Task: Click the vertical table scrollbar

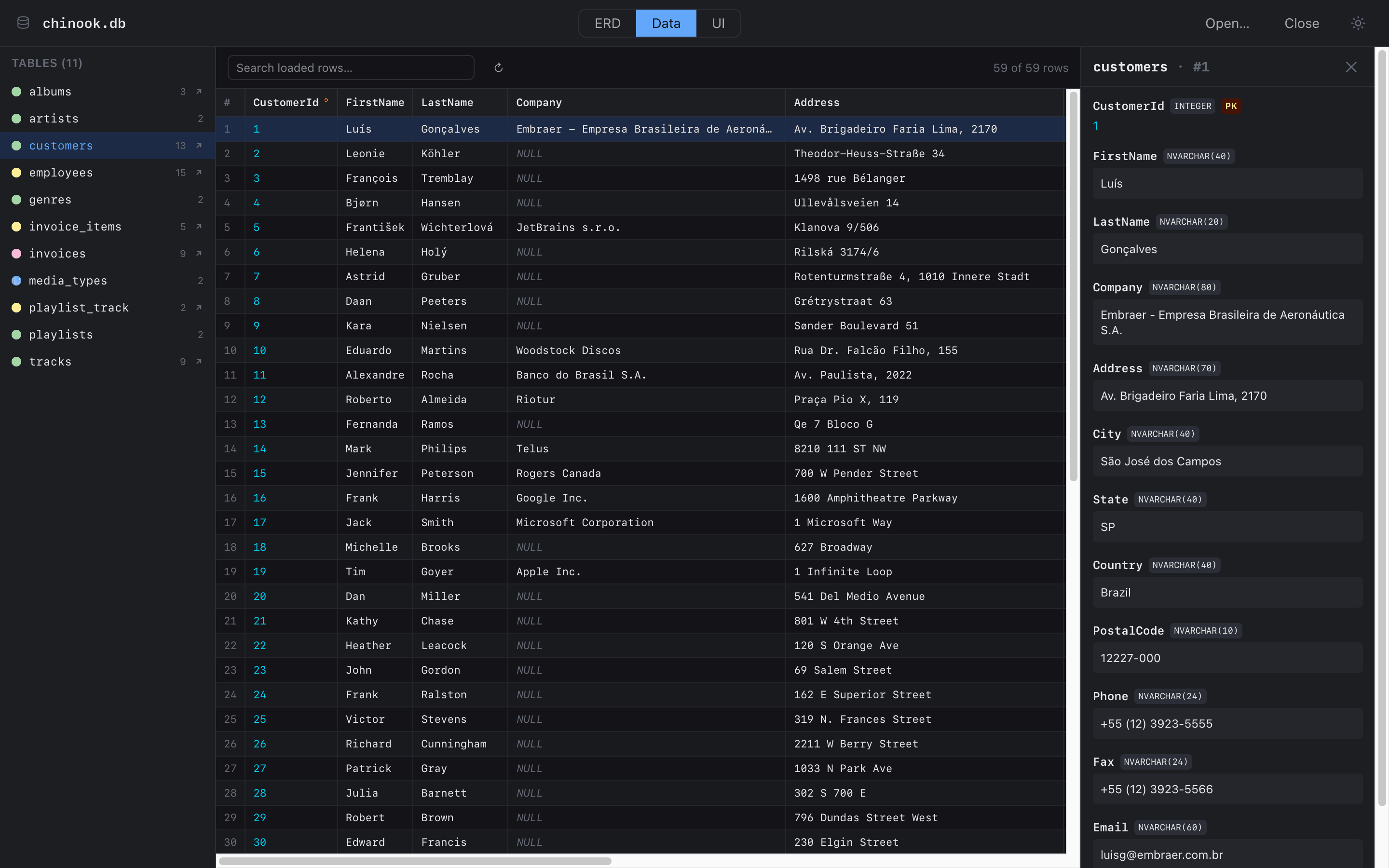Action: (1073, 287)
